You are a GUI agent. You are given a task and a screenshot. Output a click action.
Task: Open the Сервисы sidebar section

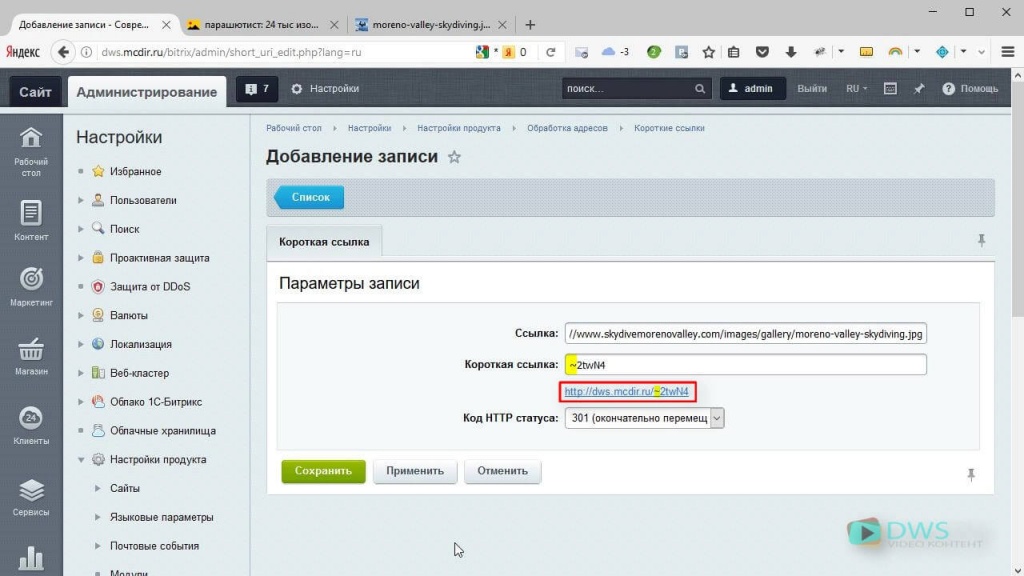(x=31, y=496)
